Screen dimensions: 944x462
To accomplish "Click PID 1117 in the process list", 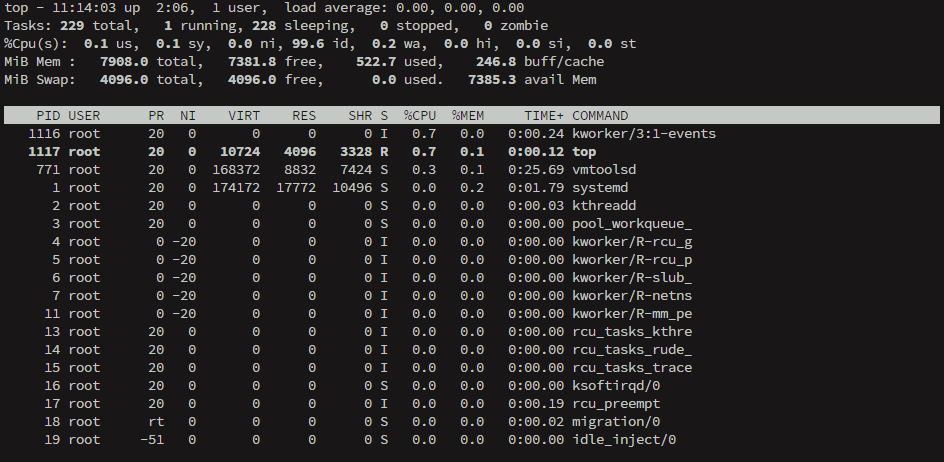I will (45, 152).
